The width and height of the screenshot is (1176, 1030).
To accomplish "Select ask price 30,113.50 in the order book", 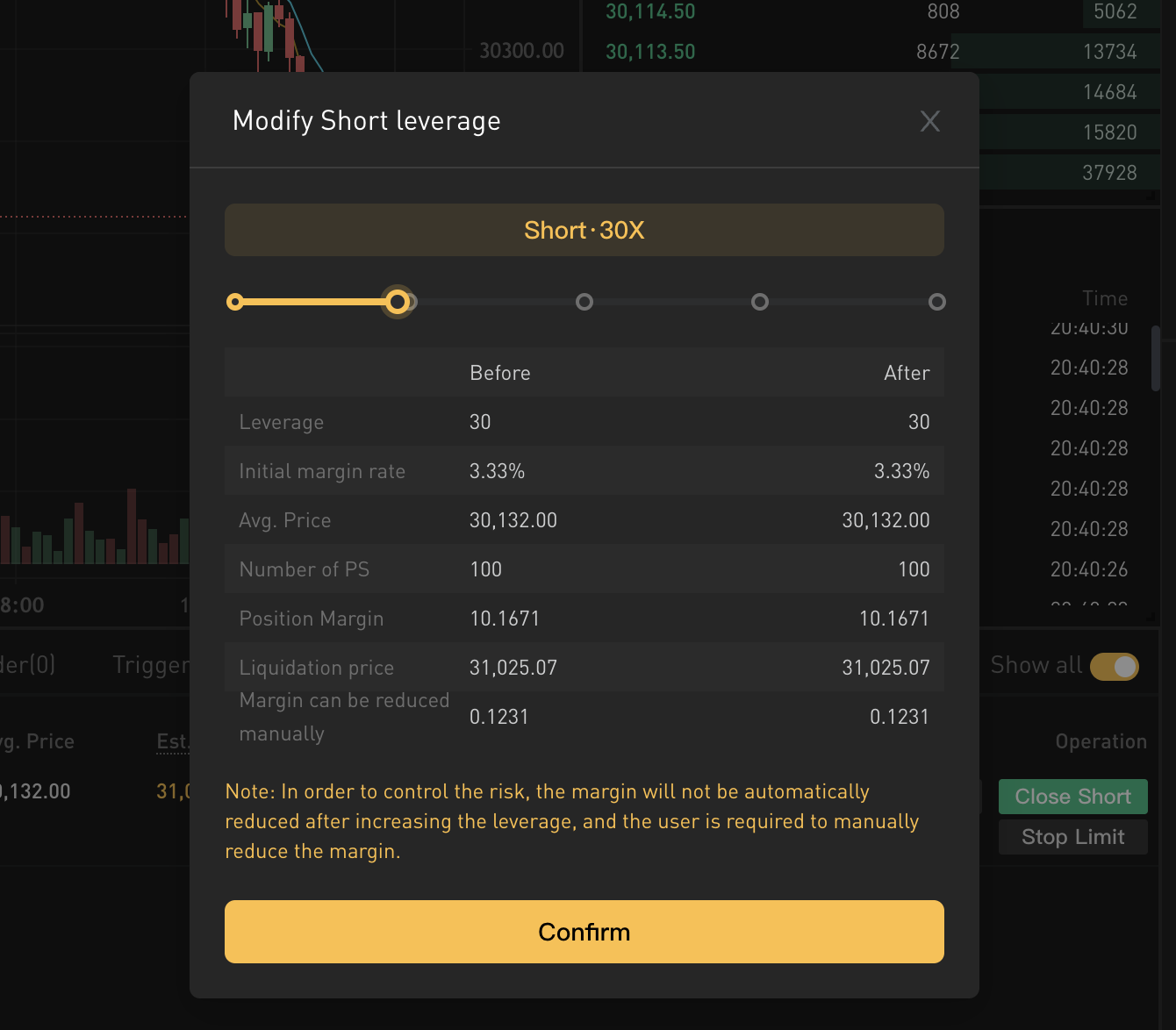I will (649, 51).
